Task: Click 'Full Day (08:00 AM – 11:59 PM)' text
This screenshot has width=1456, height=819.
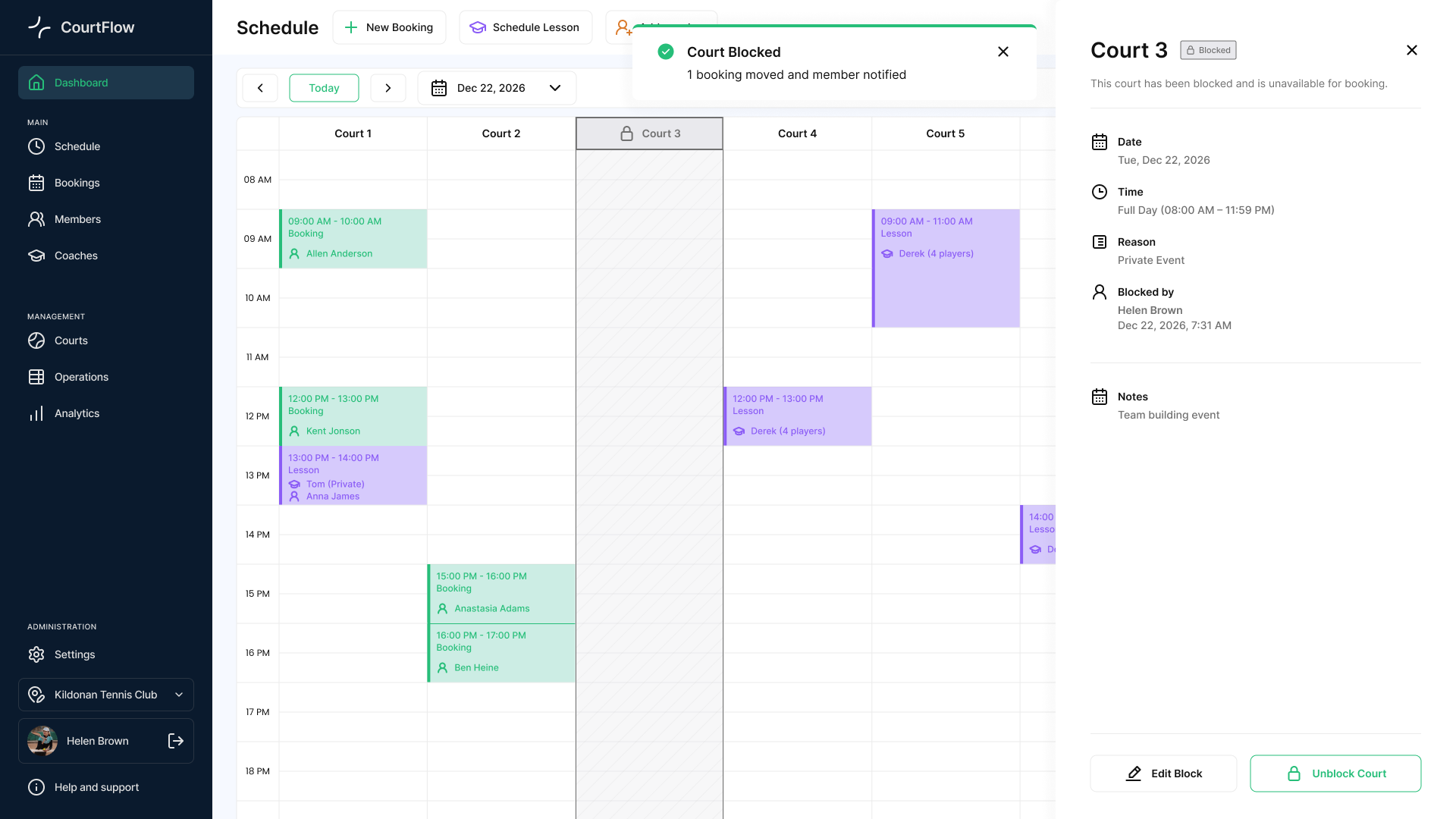Action: click(1196, 210)
